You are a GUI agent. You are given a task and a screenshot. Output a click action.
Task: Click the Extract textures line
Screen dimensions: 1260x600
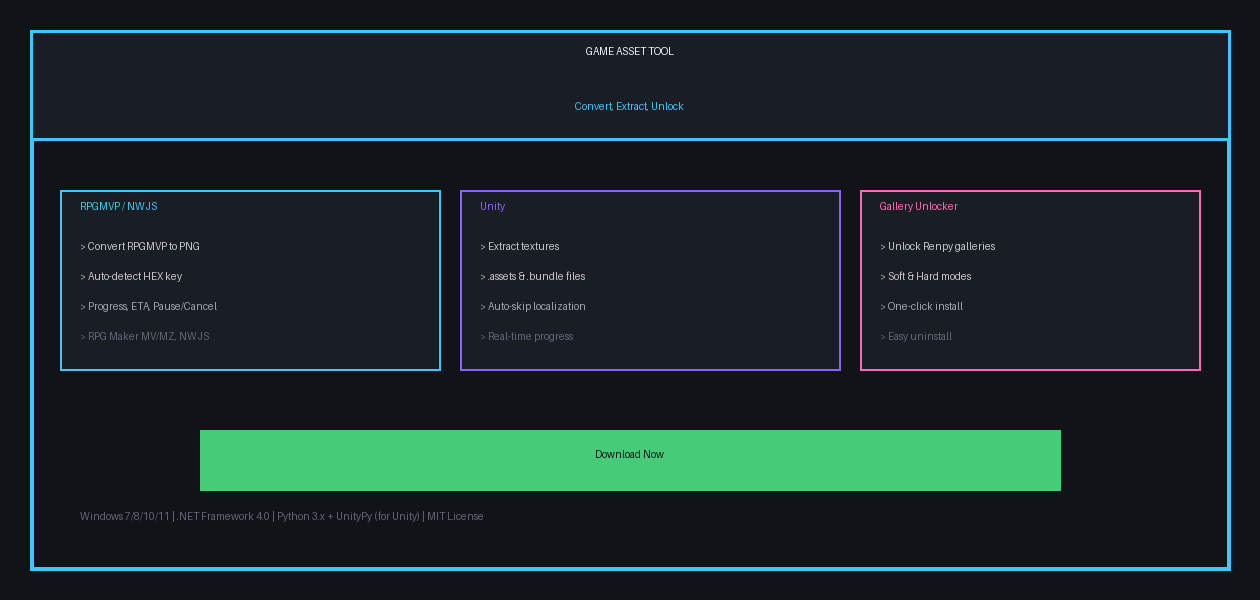coord(520,246)
